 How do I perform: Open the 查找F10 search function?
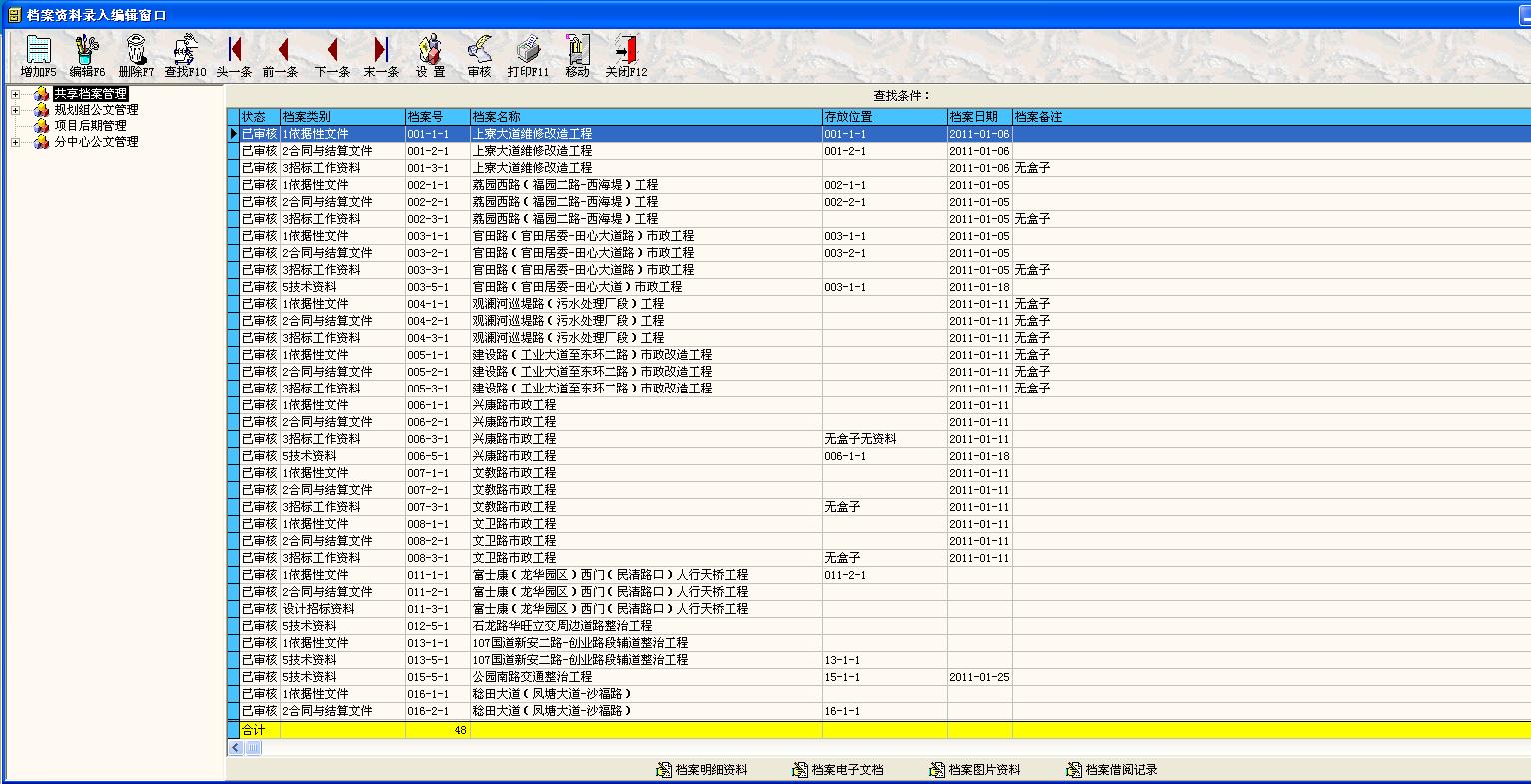tap(186, 52)
